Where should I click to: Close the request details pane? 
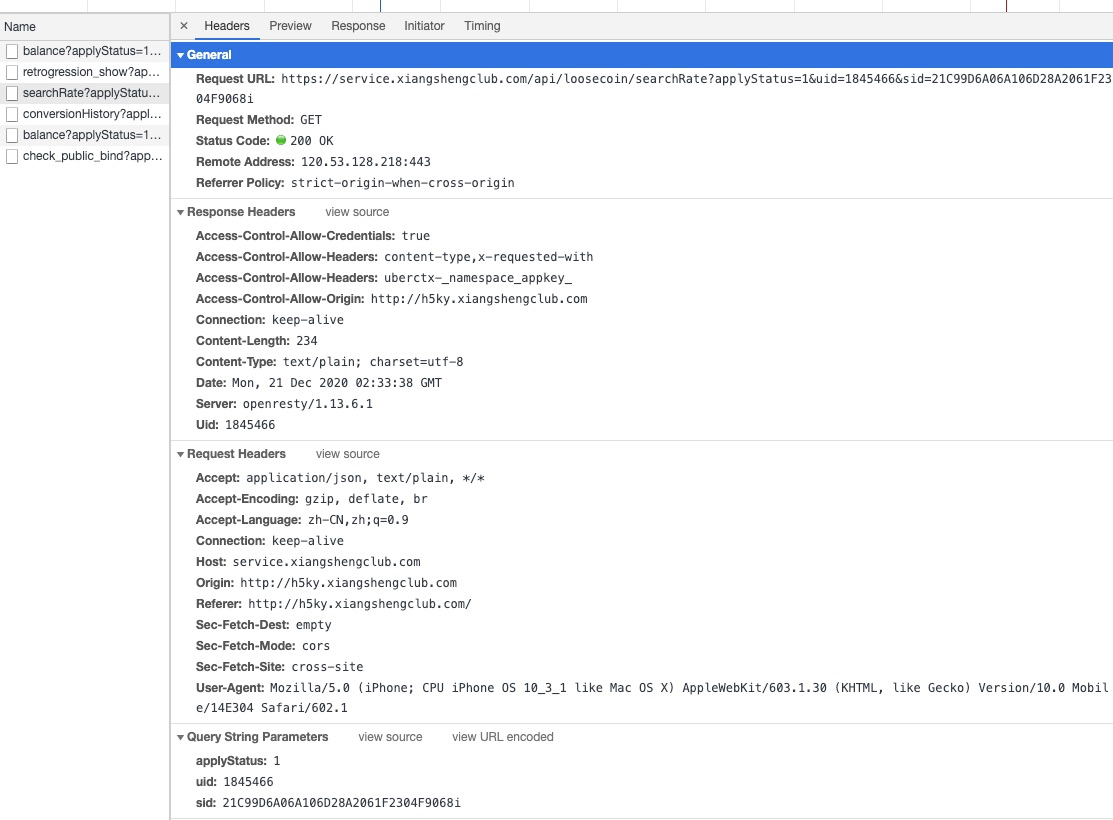tap(183, 26)
